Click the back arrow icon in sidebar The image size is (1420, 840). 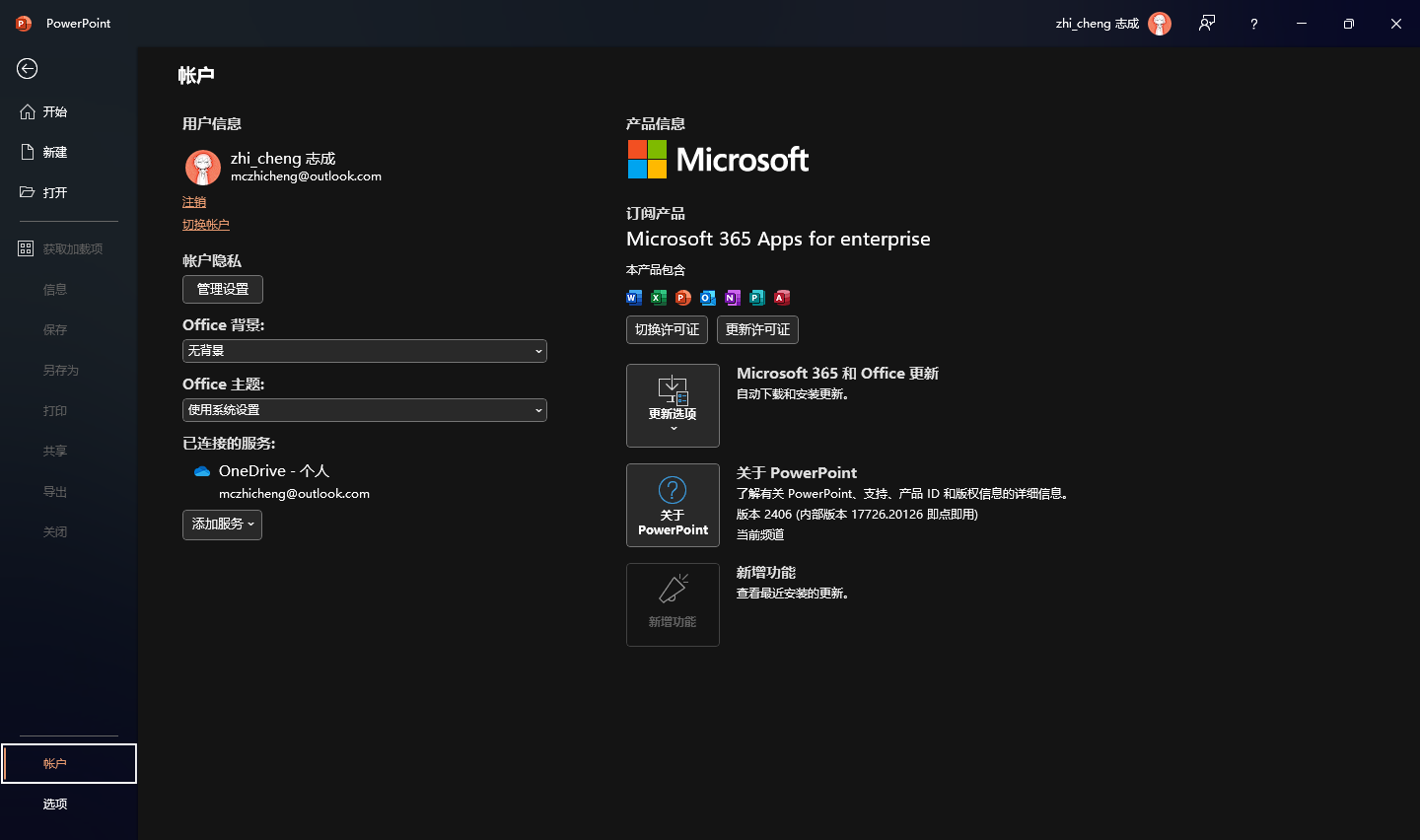click(28, 68)
